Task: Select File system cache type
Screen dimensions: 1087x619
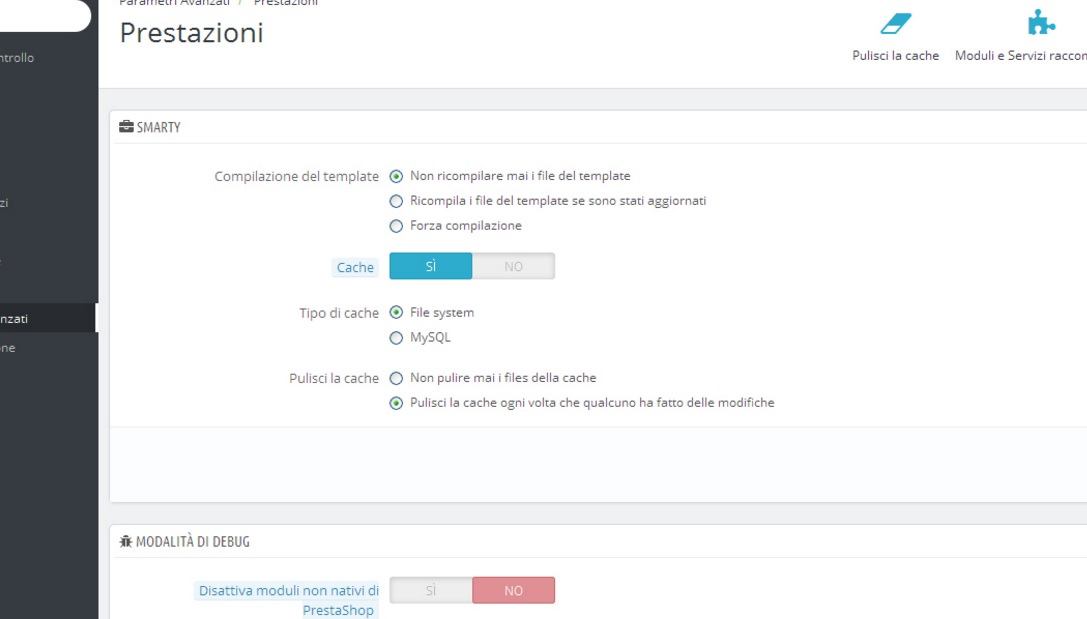Action: pyautogui.click(x=396, y=313)
